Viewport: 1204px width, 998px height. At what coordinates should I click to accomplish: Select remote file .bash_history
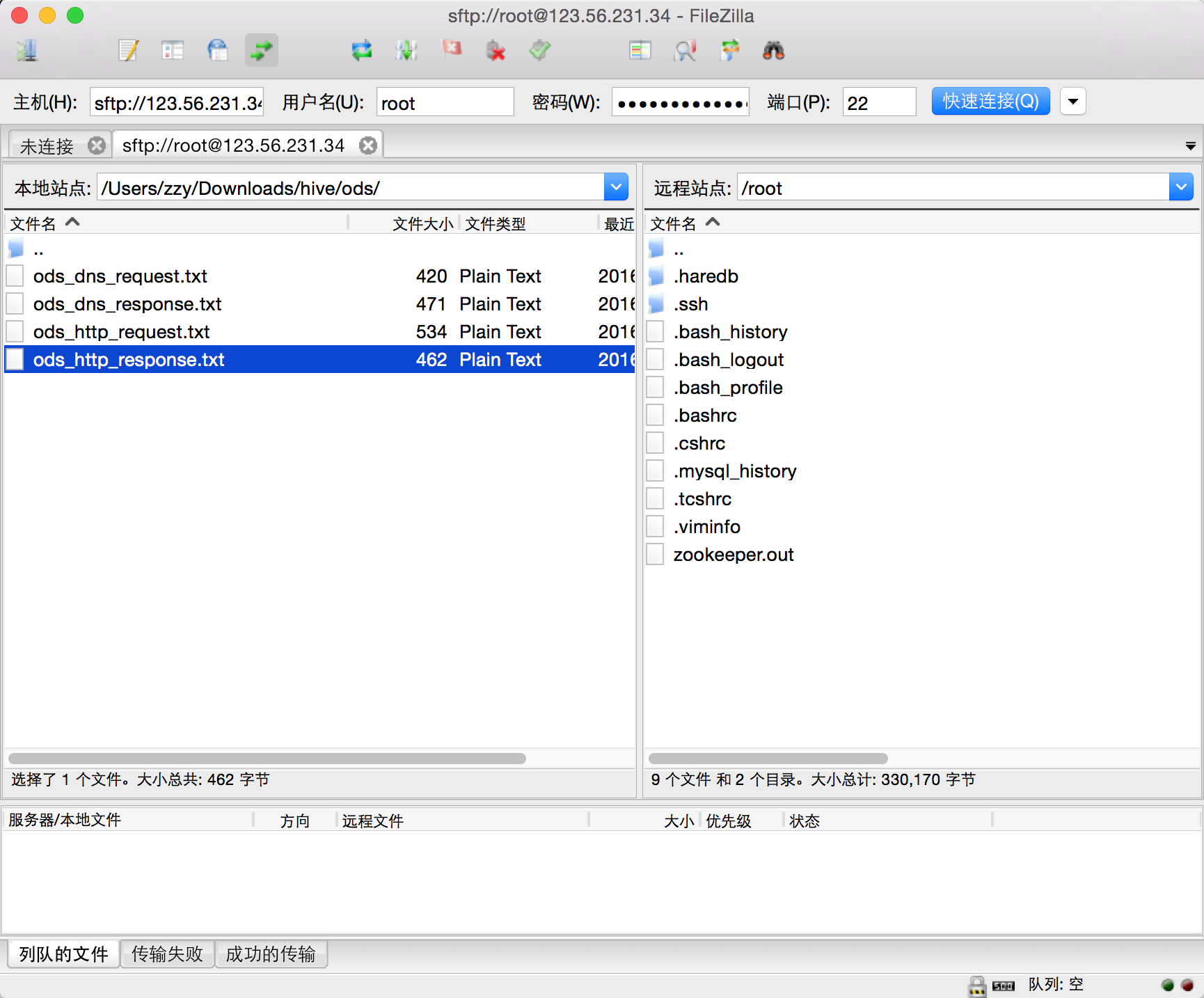tap(921, 332)
